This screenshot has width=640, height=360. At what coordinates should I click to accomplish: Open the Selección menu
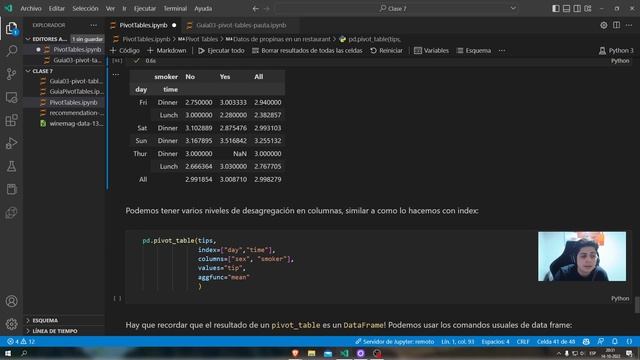click(85, 9)
